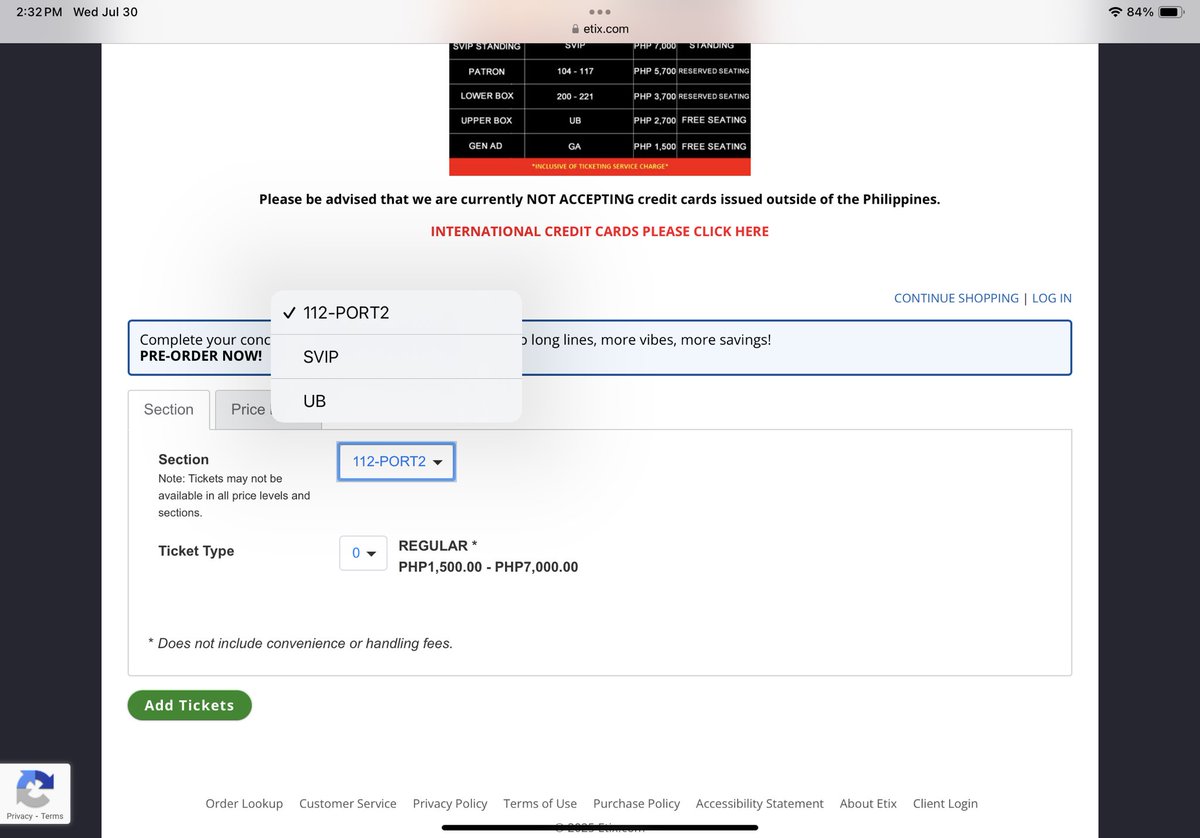The height and width of the screenshot is (838, 1200).
Task: Open the Privacy Policy footer link
Action: point(450,803)
